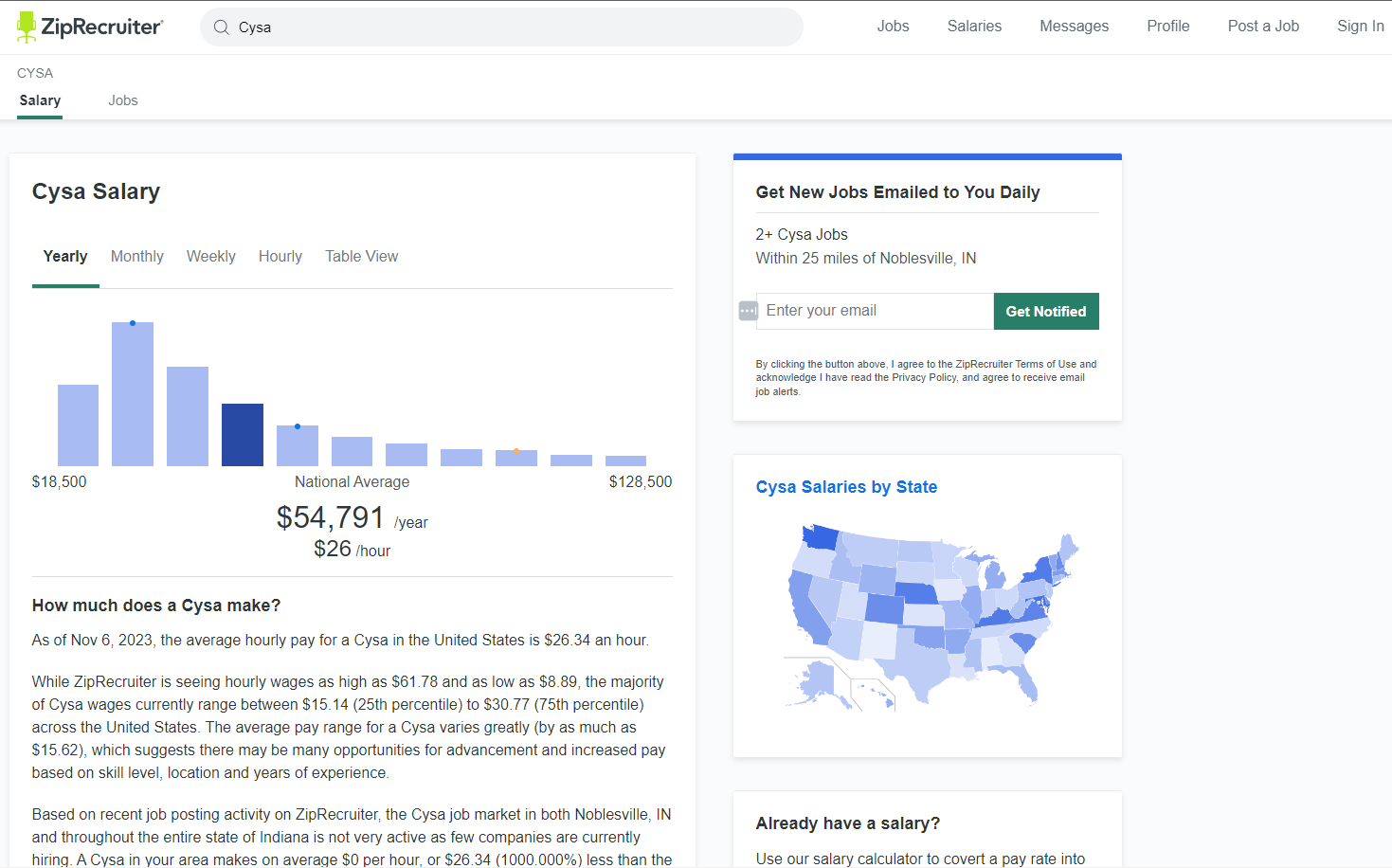This screenshot has height=868, width=1392.
Task: Open the Salaries navigation link
Action: [974, 27]
